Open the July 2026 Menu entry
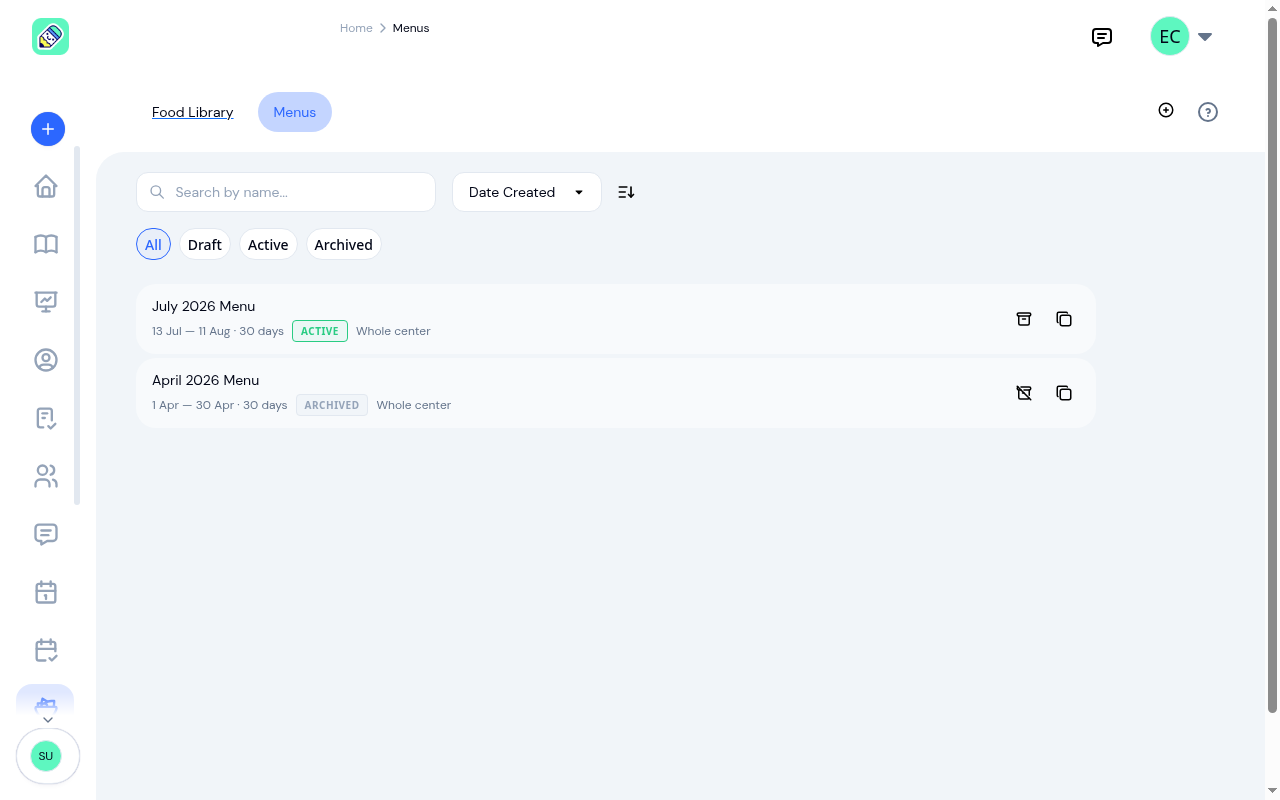This screenshot has height=800, width=1280. tap(616, 319)
